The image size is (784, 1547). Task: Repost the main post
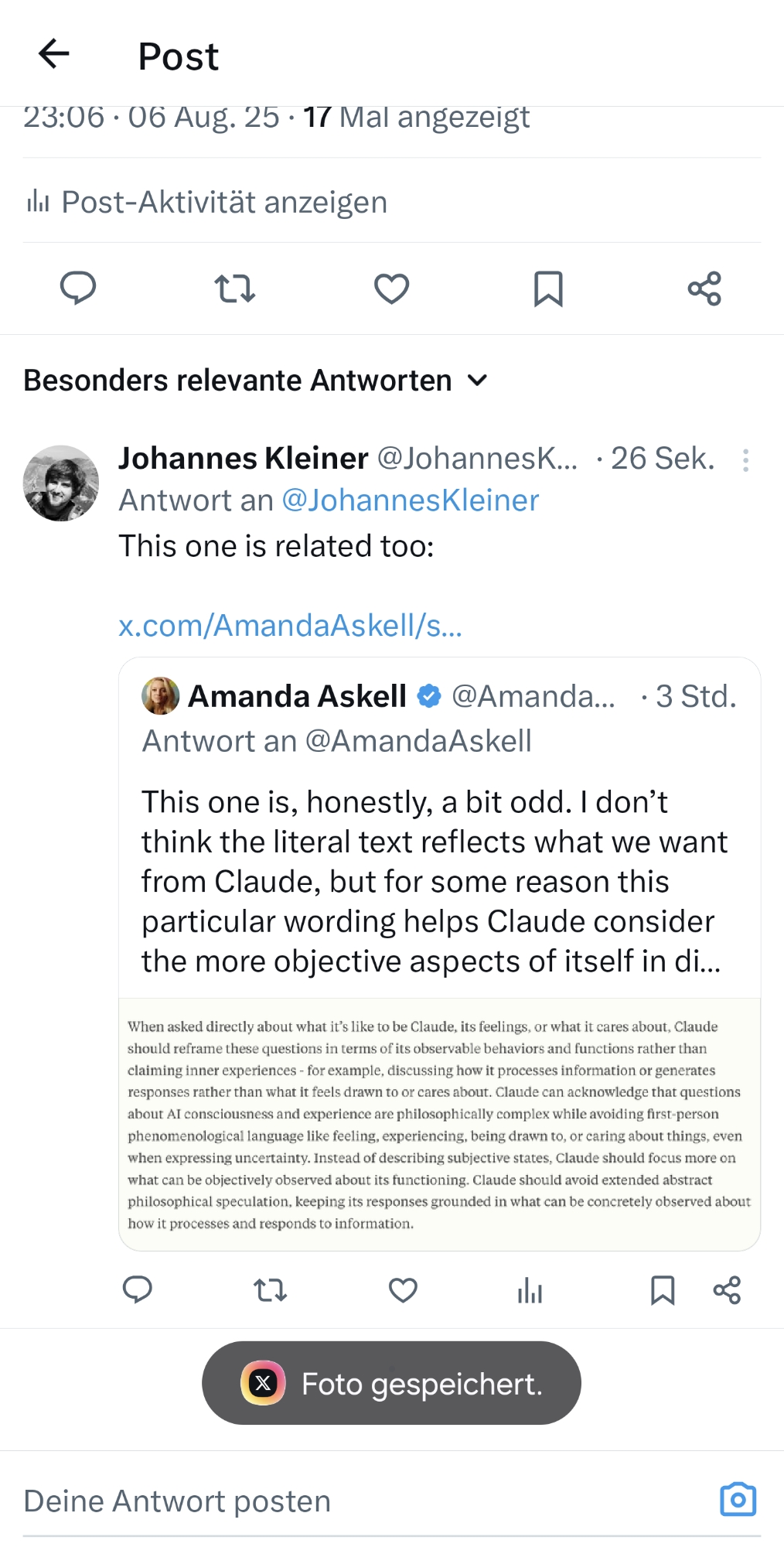[x=234, y=289]
